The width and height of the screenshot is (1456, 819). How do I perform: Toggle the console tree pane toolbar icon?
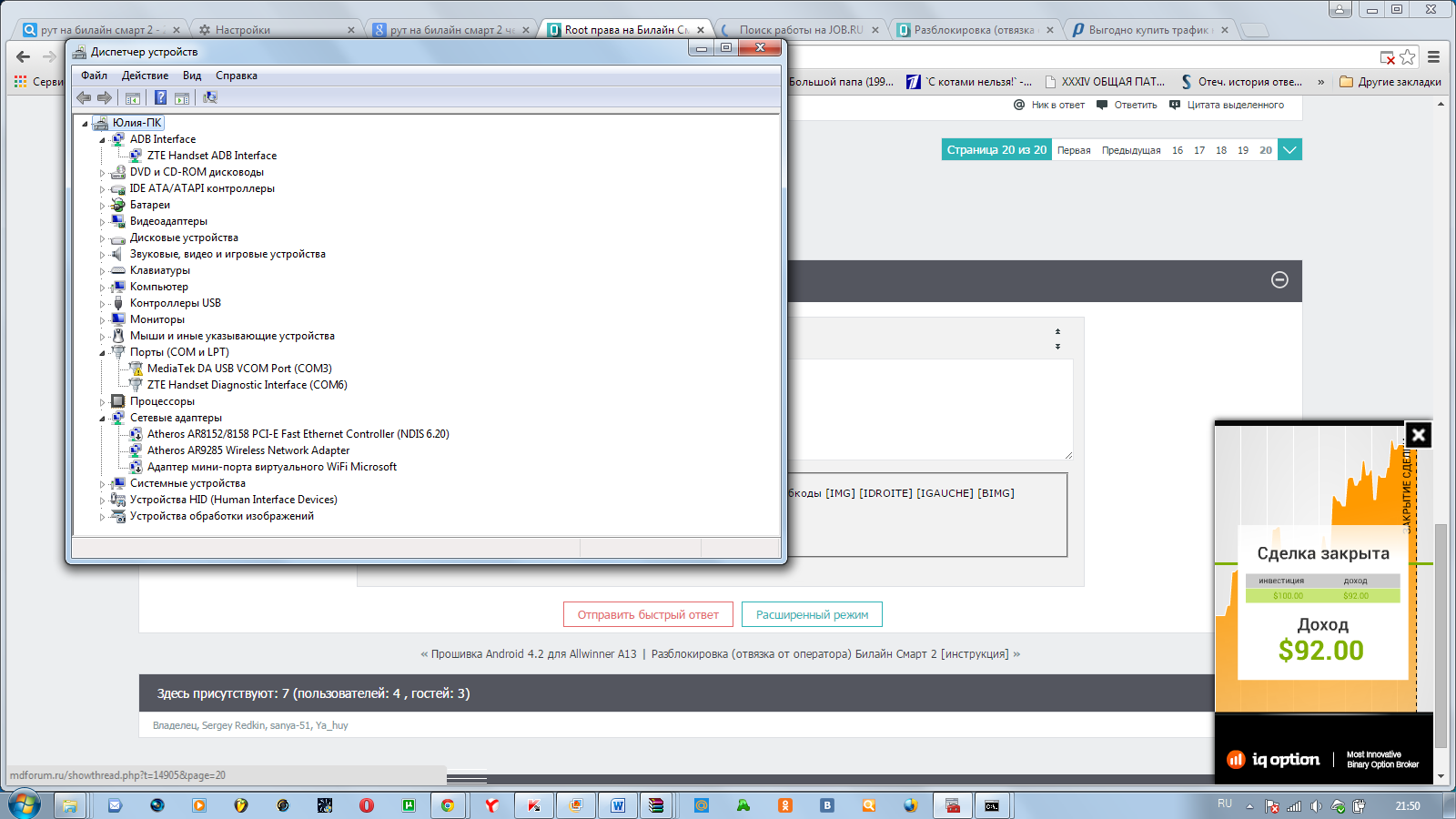click(133, 97)
